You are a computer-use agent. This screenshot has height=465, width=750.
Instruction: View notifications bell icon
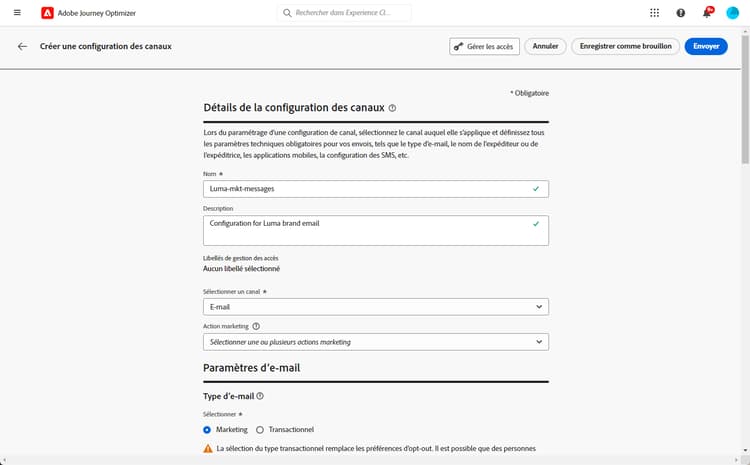(707, 13)
